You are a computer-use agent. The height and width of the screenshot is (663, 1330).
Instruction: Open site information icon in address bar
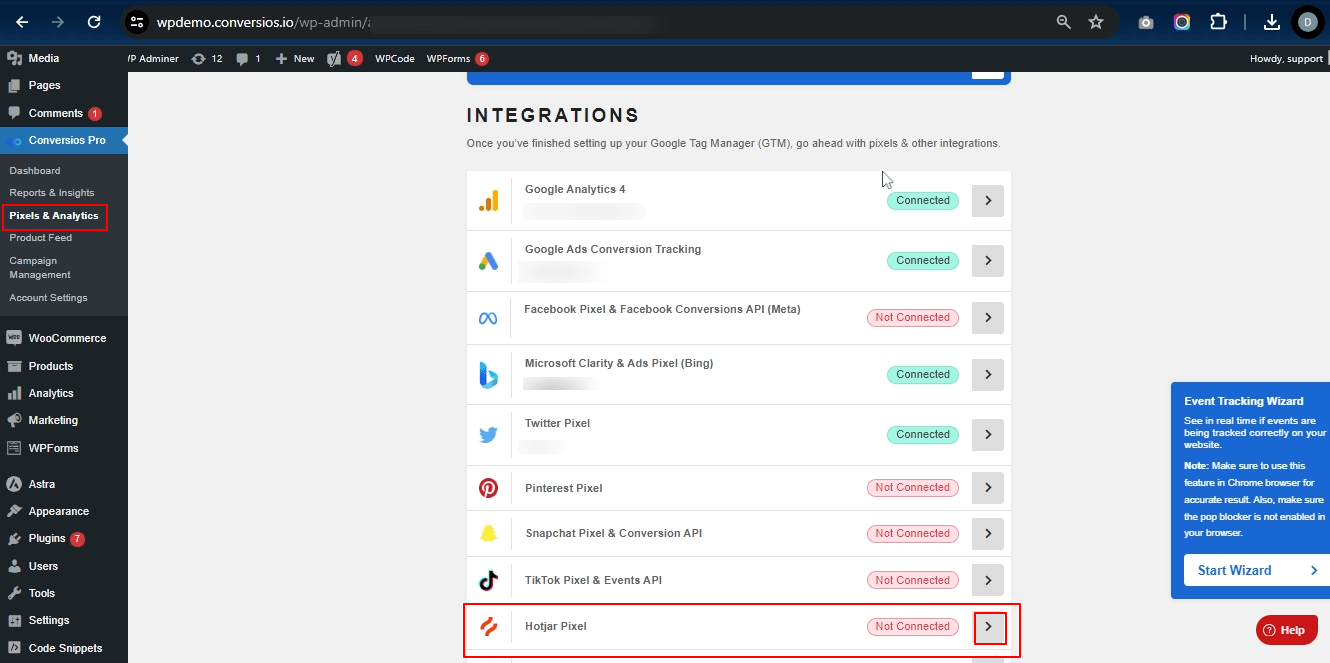pyautogui.click(x=137, y=21)
